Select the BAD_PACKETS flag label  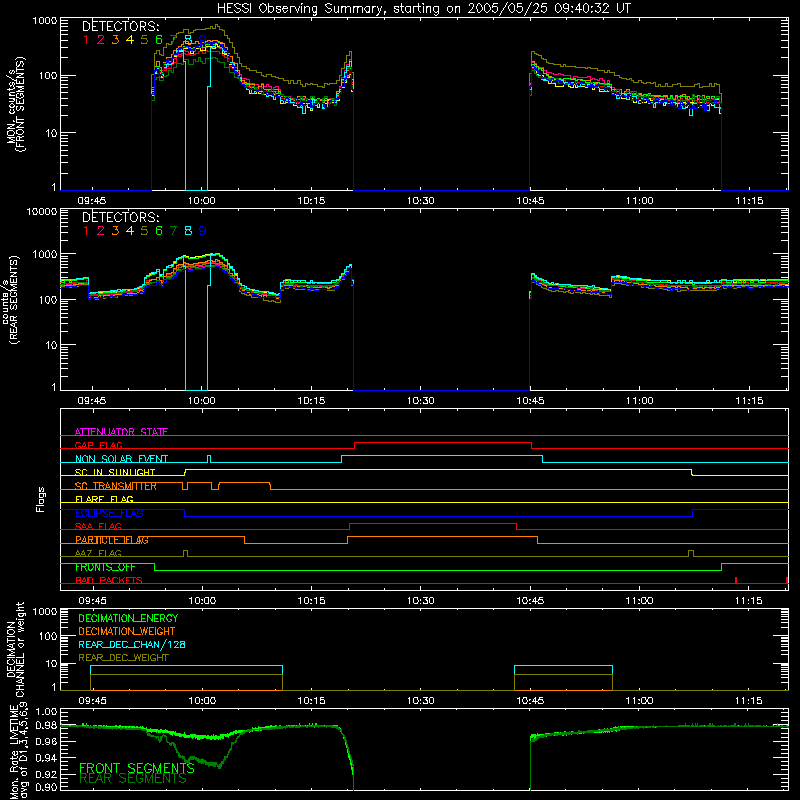(109, 581)
